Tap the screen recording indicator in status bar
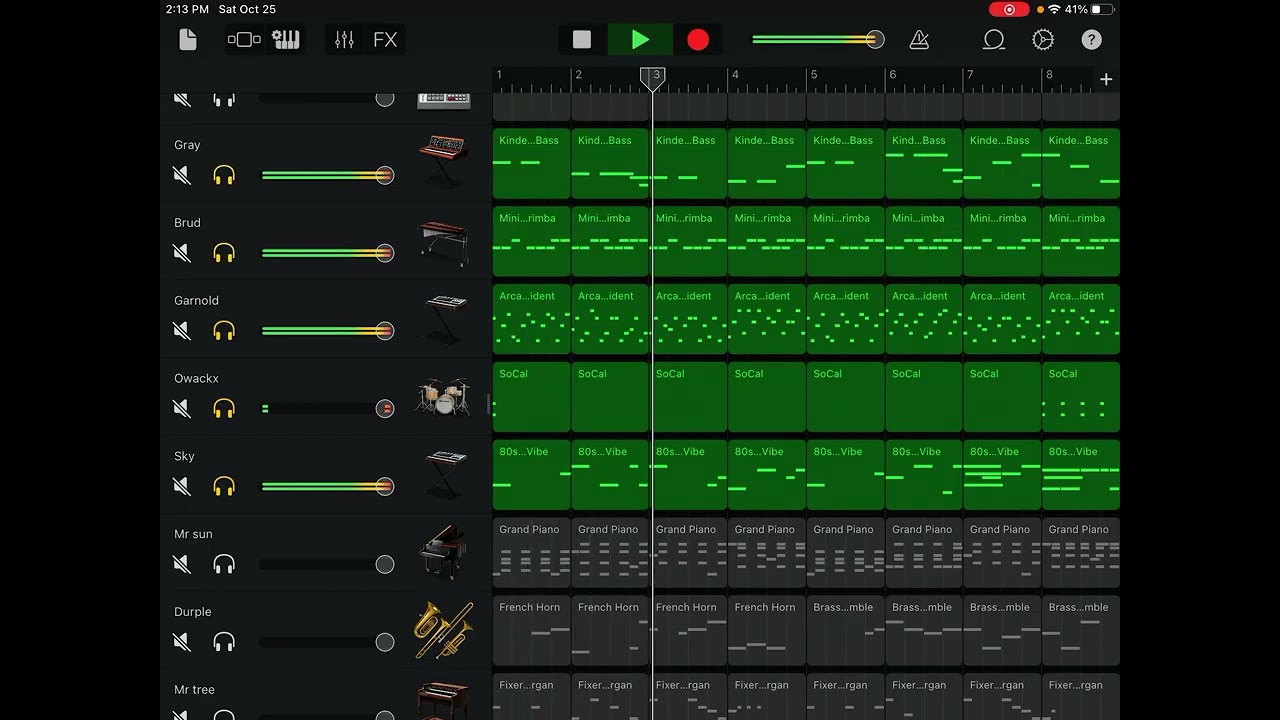1280x720 pixels. coord(1009,9)
